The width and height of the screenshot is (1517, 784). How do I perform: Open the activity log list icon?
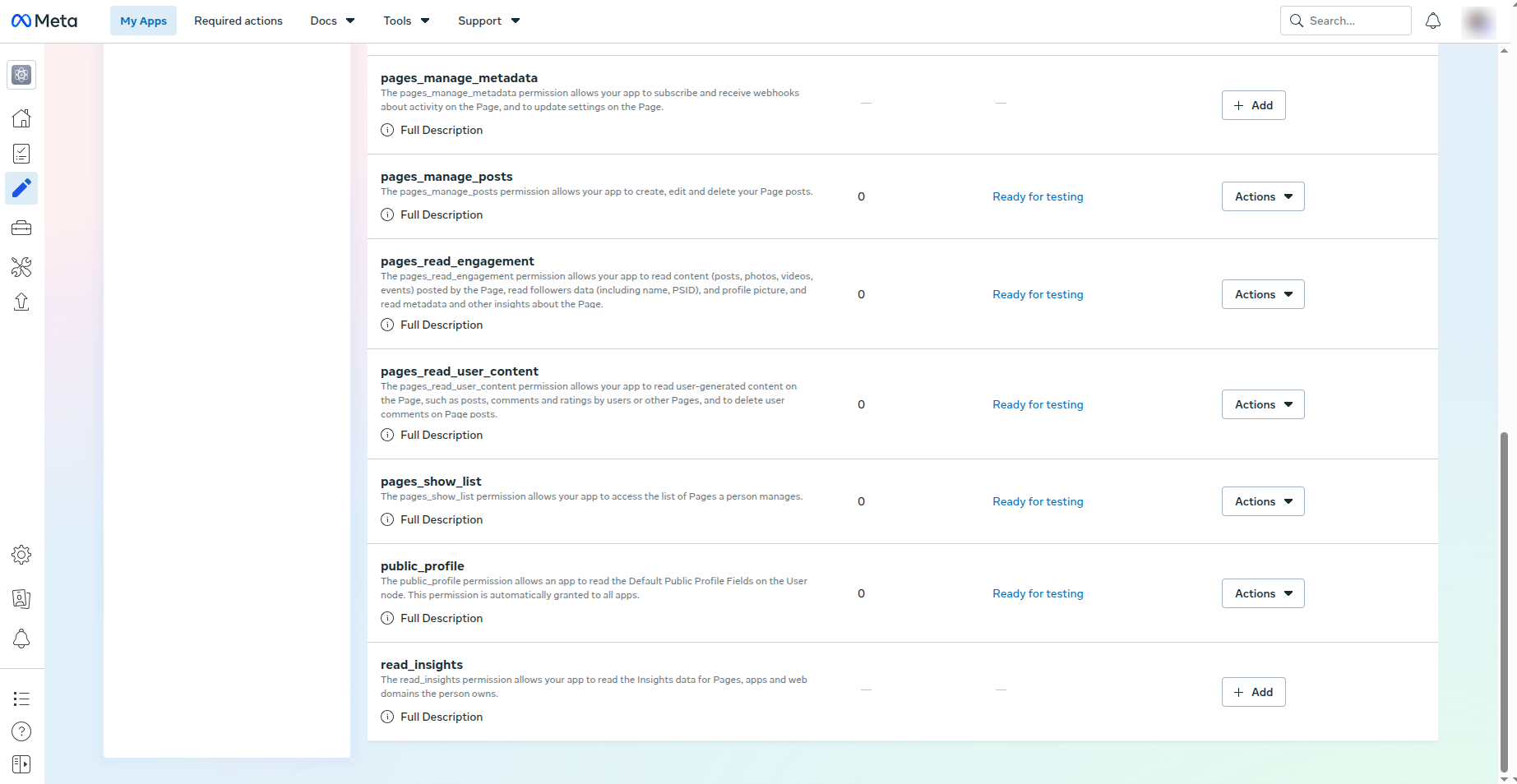click(x=22, y=699)
